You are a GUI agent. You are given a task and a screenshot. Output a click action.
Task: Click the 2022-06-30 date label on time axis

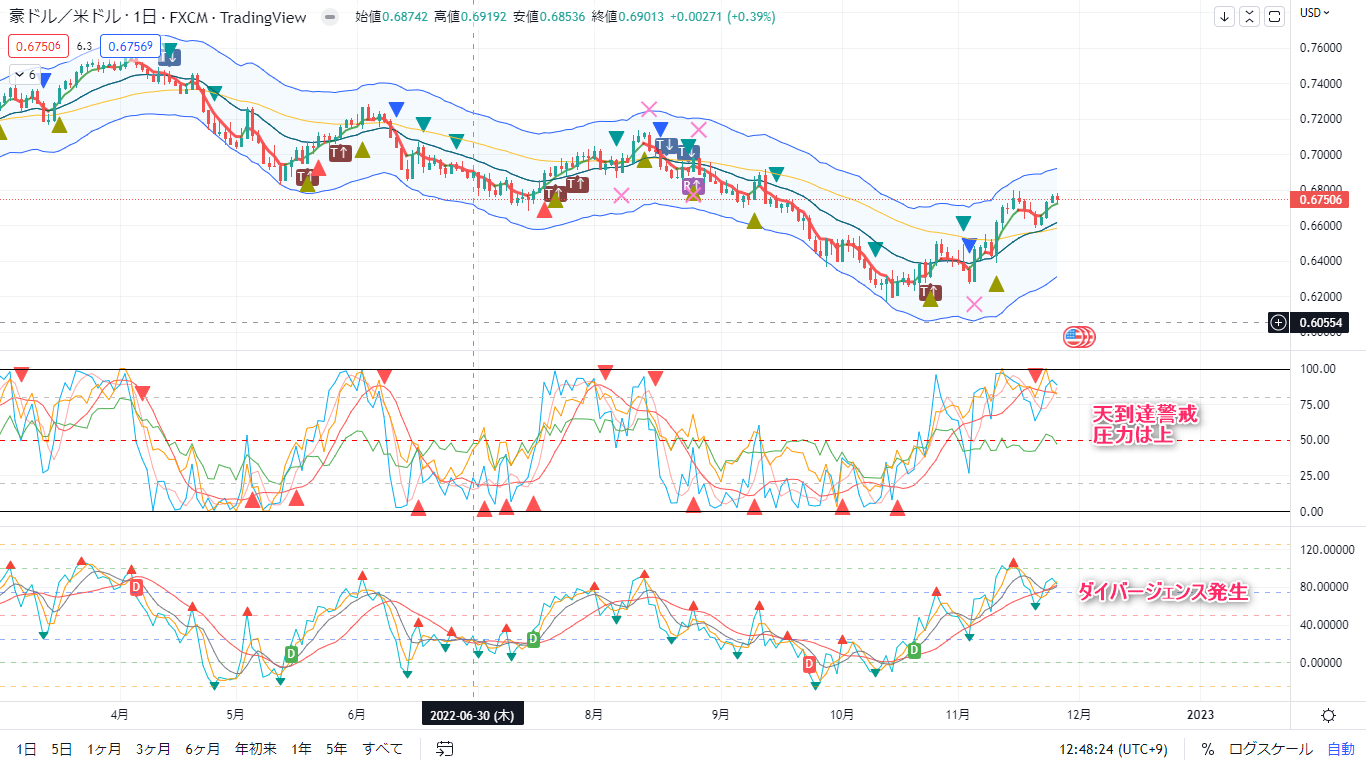(x=472, y=715)
